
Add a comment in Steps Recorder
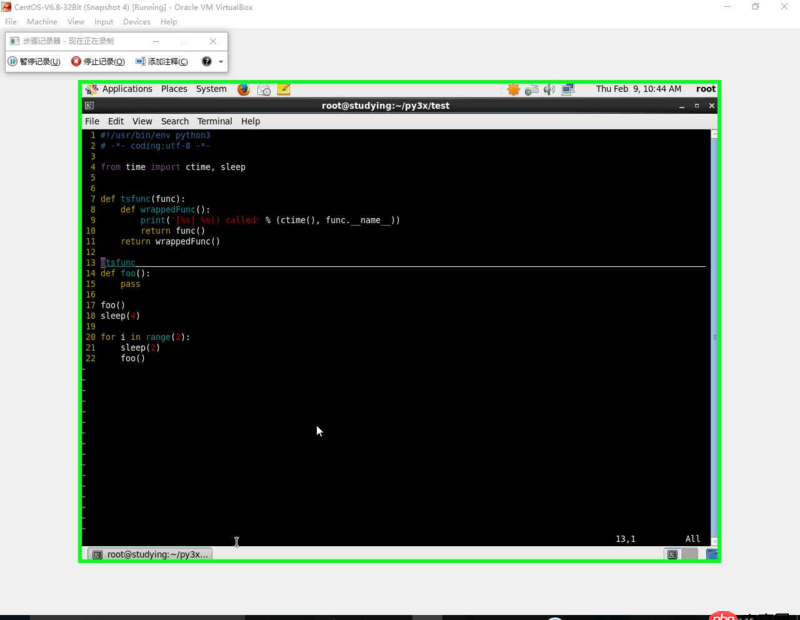(162, 61)
